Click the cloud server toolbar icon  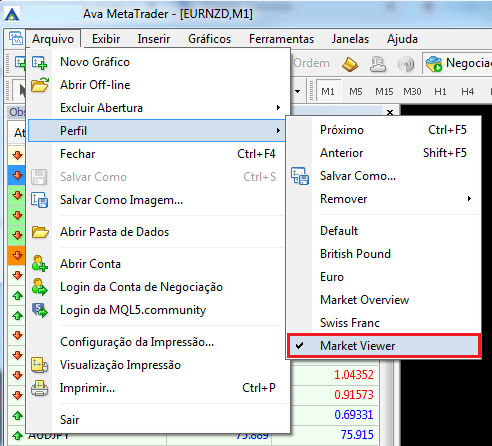[378, 64]
